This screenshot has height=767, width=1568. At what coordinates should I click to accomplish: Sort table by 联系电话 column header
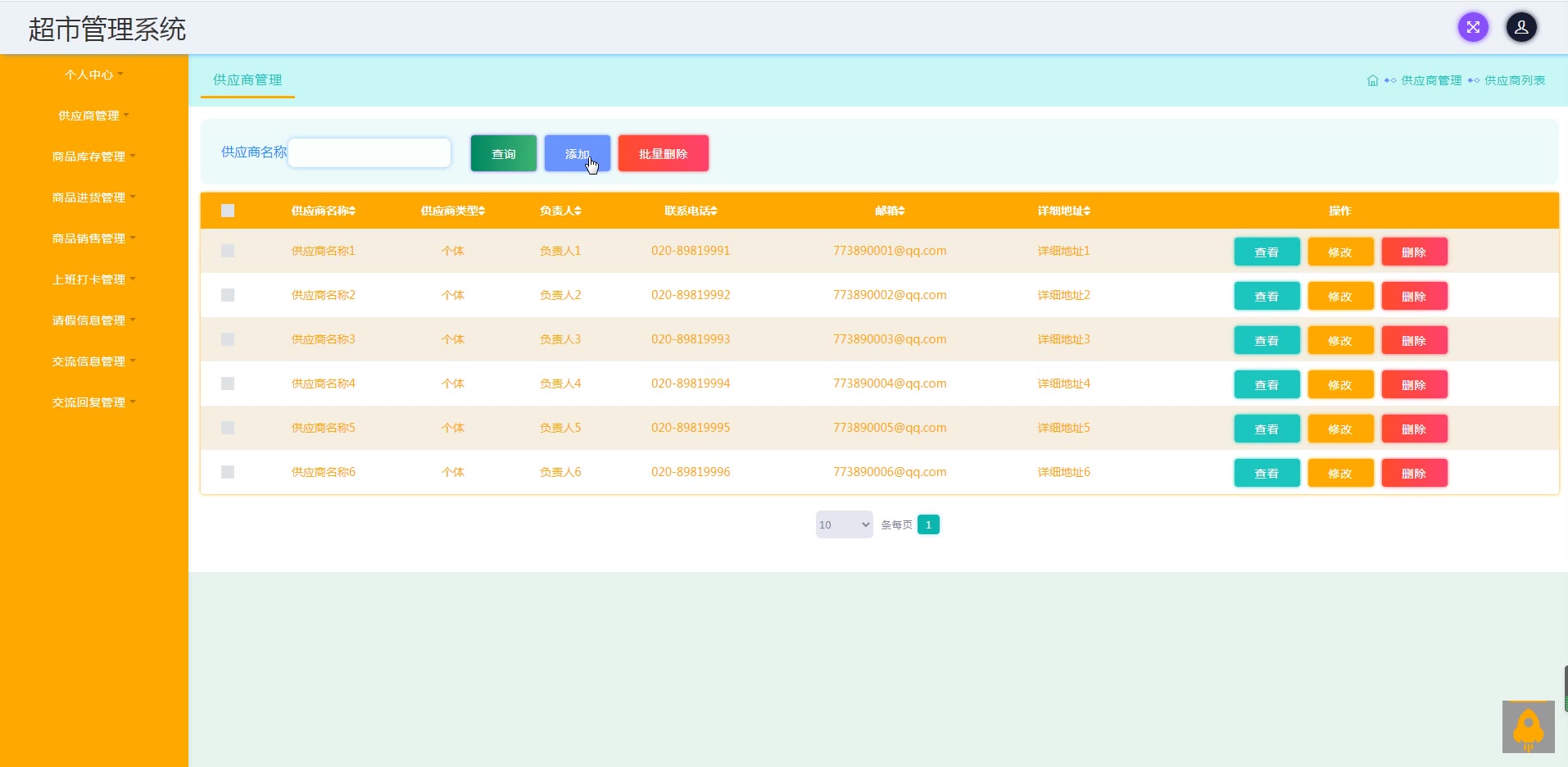(x=691, y=211)
